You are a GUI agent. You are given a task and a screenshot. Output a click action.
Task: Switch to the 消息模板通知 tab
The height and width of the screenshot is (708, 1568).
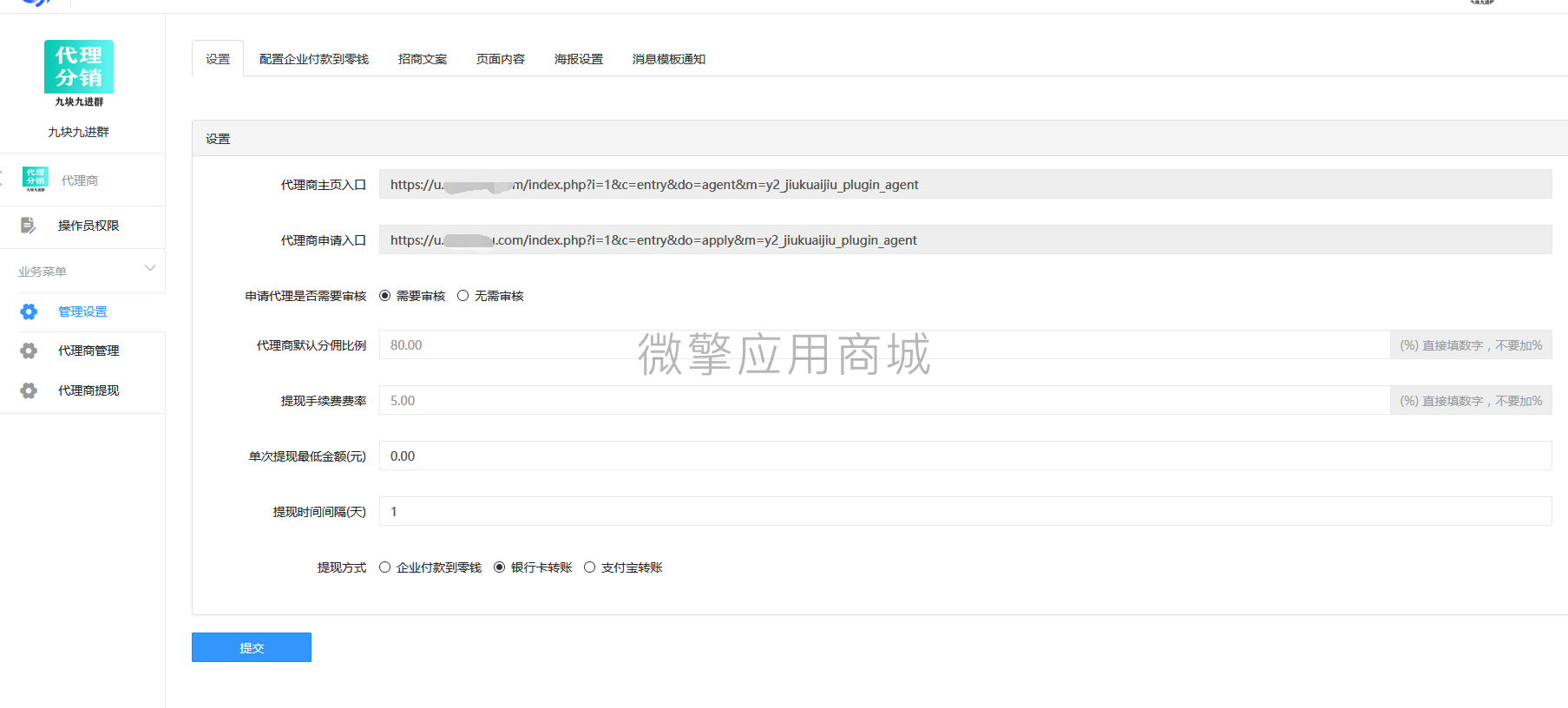(x=669, y=59)
